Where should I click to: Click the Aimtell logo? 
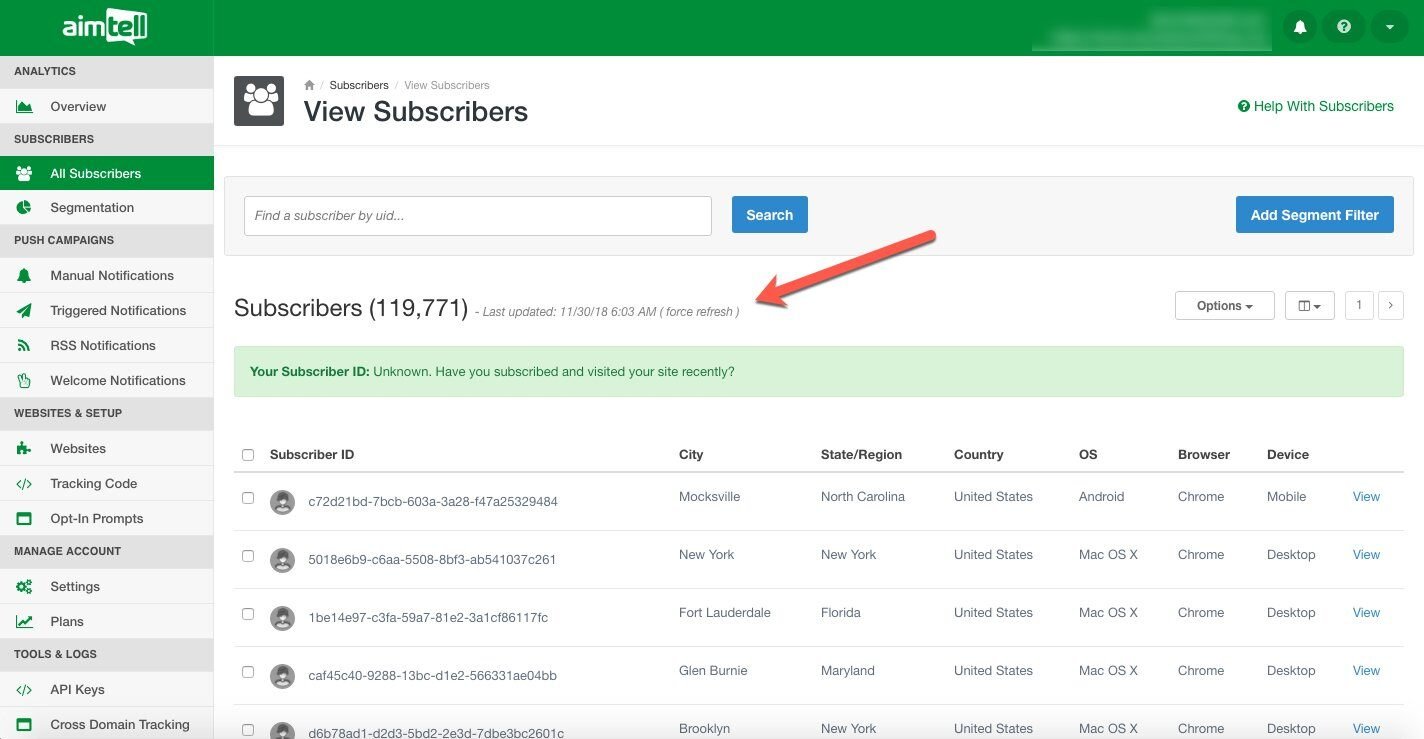105,28
